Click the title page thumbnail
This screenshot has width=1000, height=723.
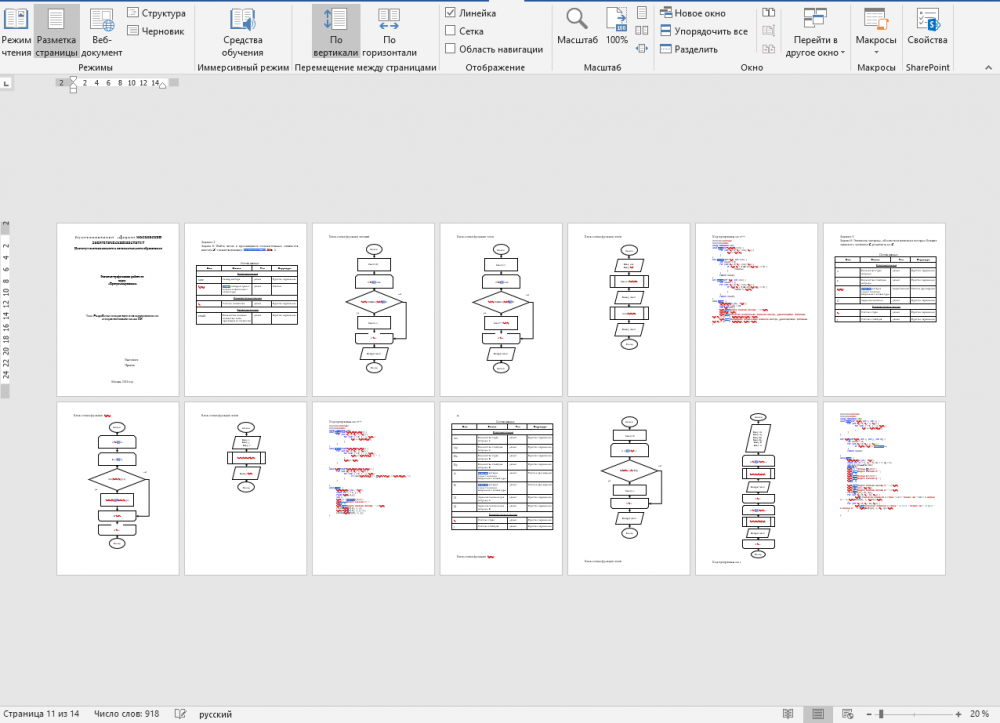tap(118, 309)
